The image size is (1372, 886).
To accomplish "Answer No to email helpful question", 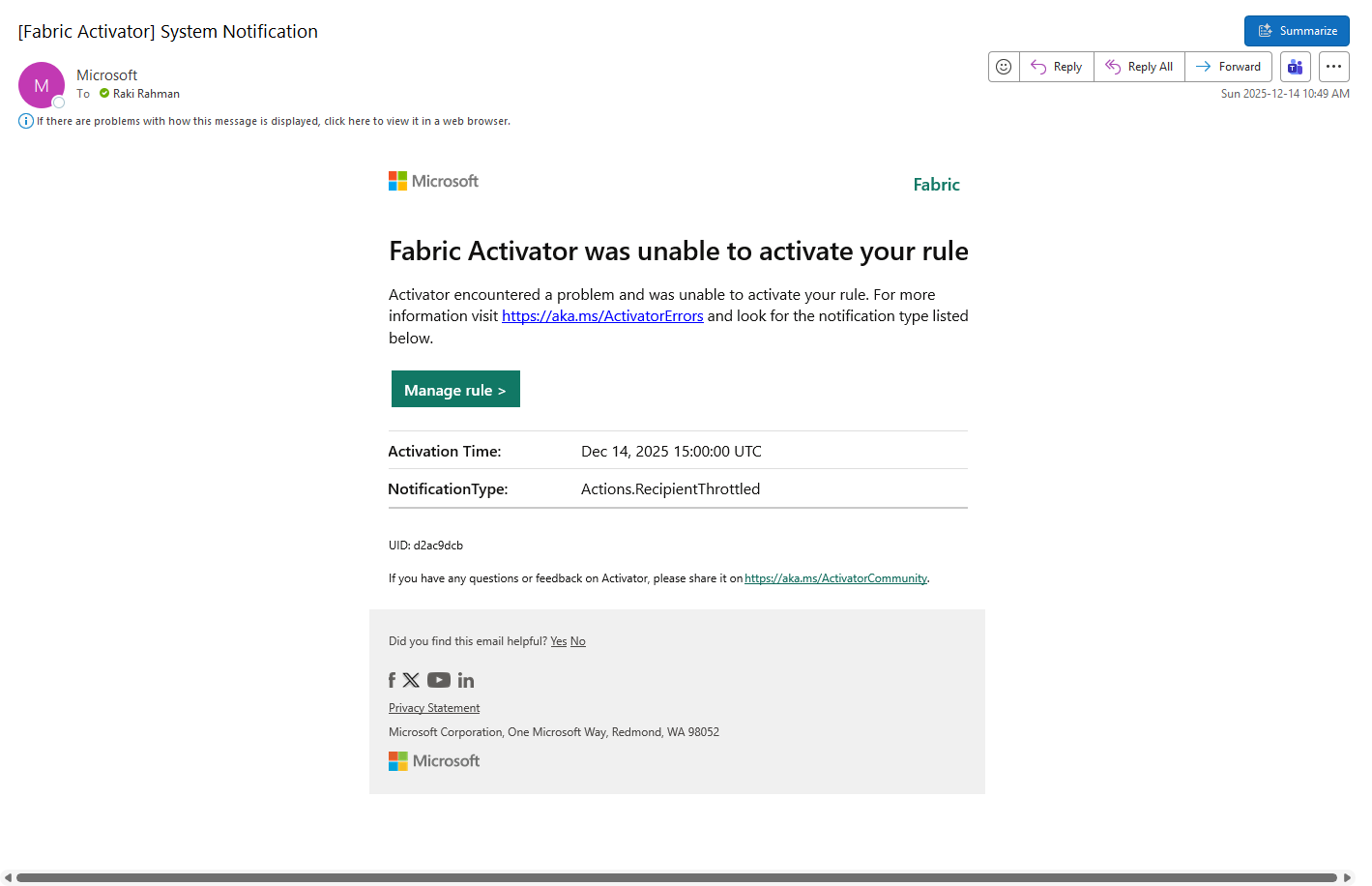I will coord(578,641).
